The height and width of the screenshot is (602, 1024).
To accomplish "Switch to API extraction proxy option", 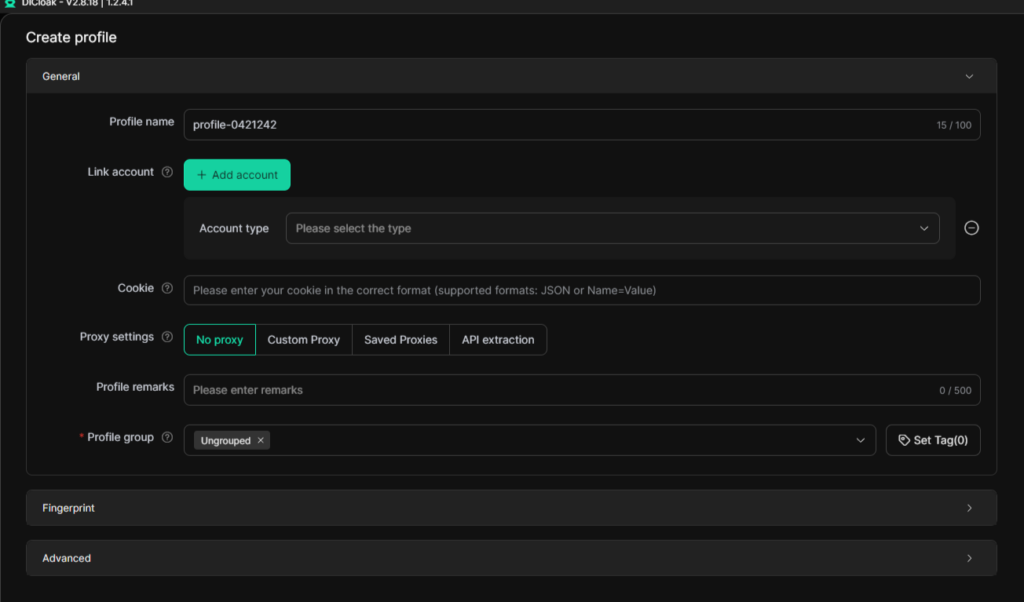I will click(x=497, y=340).
